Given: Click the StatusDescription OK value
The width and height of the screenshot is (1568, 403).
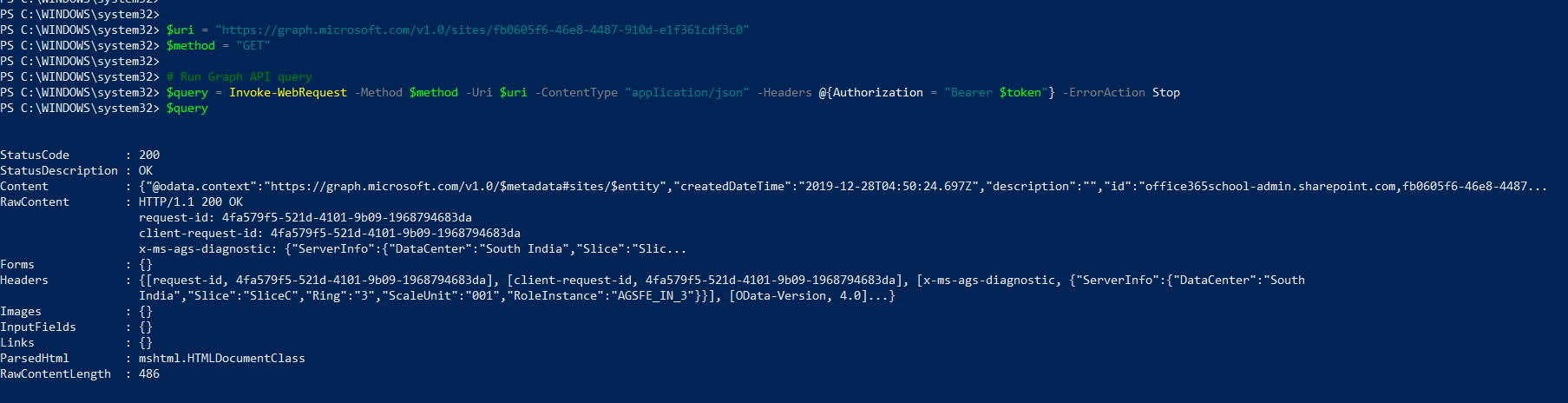Looking at the screenshot, I should coord(146,170).
